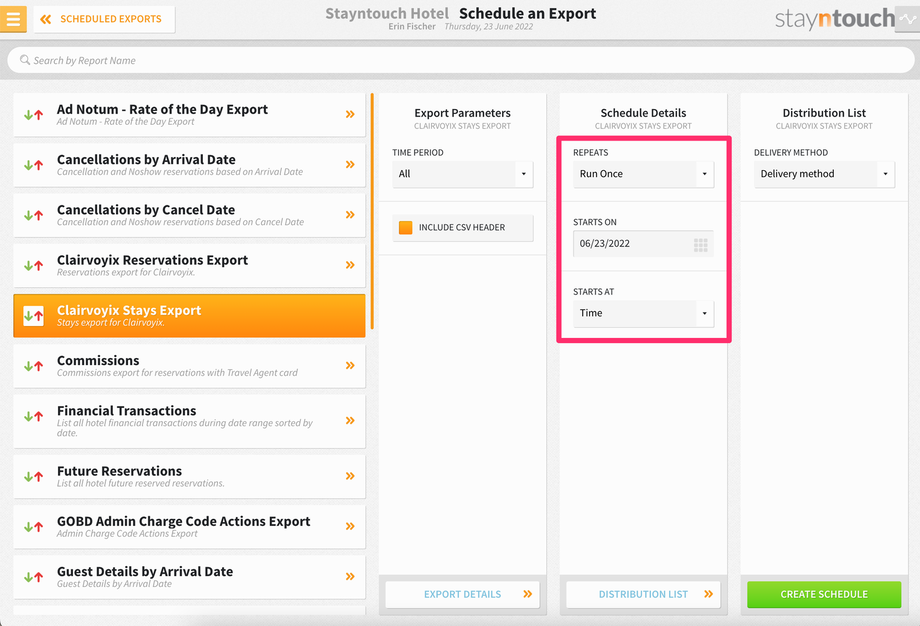Image resolution: width=920 pixels, height=626 pixels.
Task: Expand Ad Notum row using its chevron
Action: (x=350, y=114)
